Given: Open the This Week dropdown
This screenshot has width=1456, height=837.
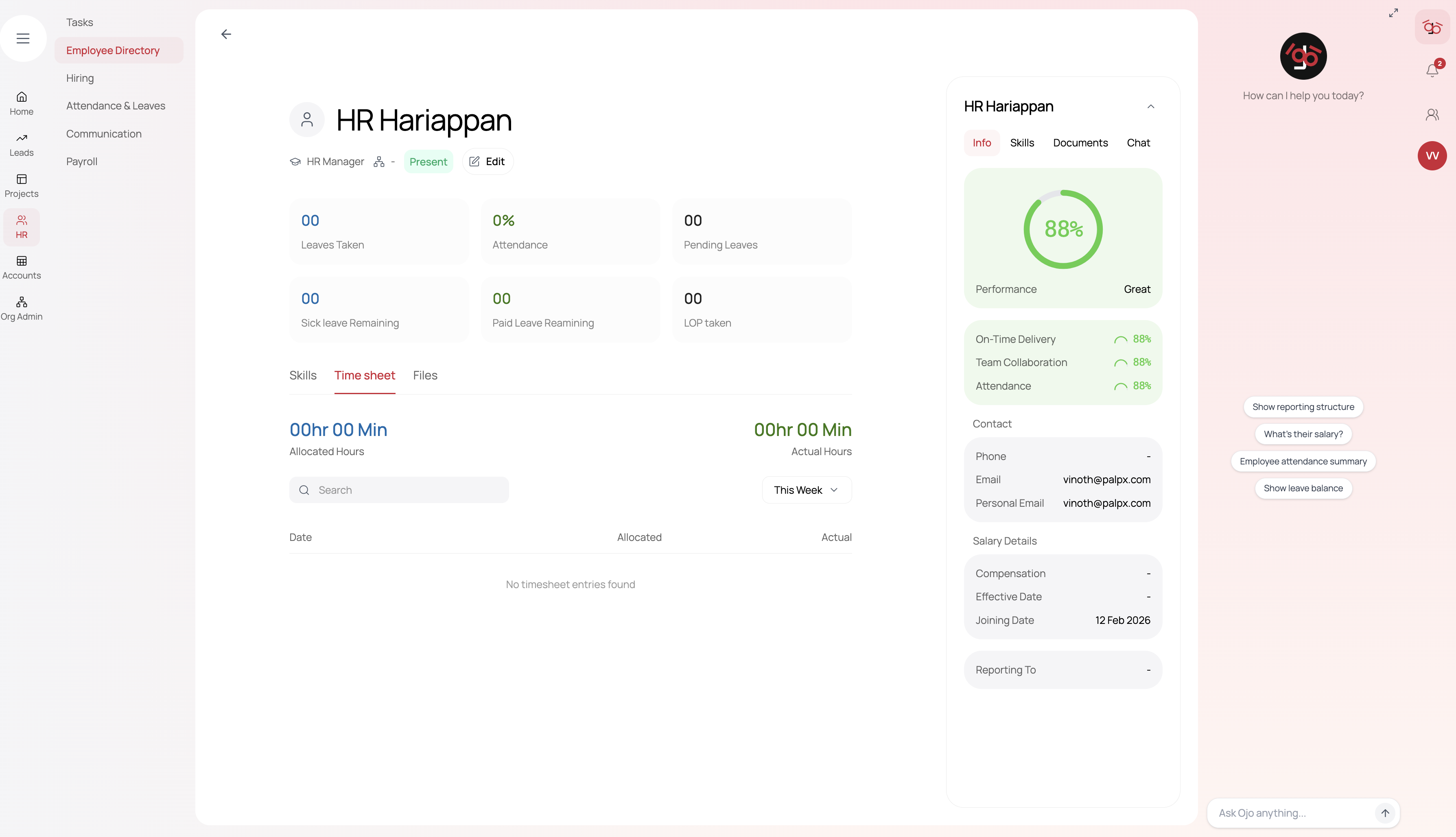Looking at the screenshot, I should click(806, 490).
